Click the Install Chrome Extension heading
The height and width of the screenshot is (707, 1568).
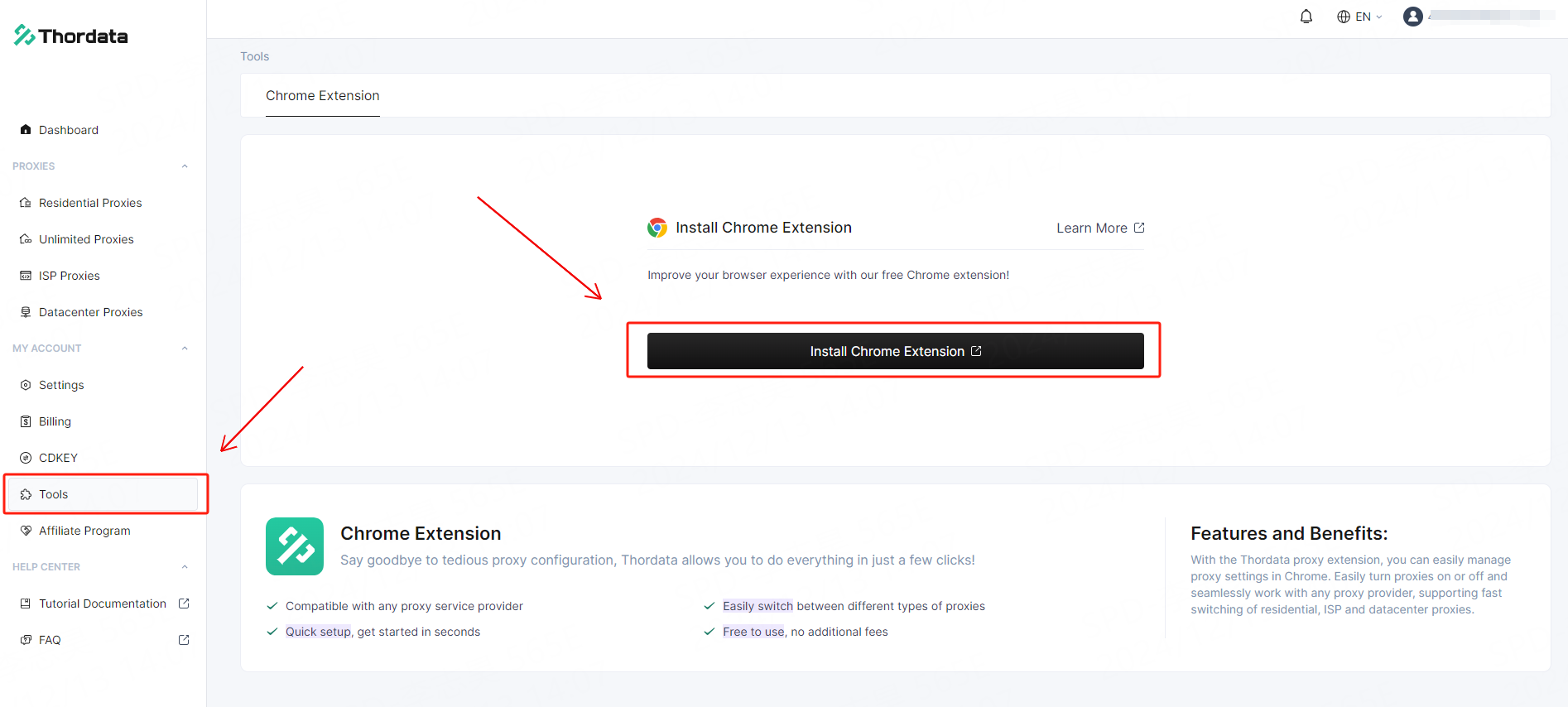[763, 228]
